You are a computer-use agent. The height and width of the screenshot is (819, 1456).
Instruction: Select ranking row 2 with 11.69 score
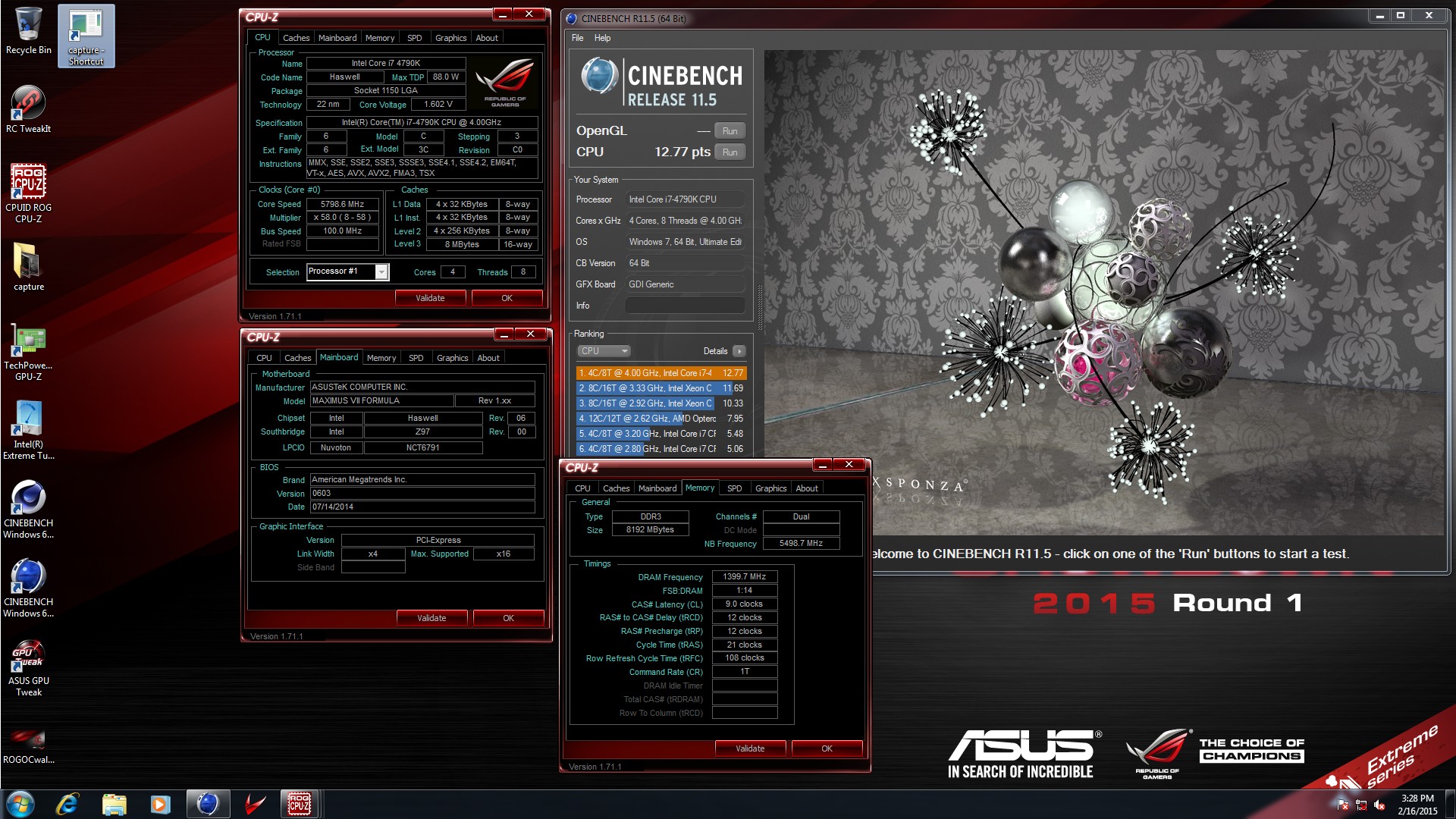(661, 388)
